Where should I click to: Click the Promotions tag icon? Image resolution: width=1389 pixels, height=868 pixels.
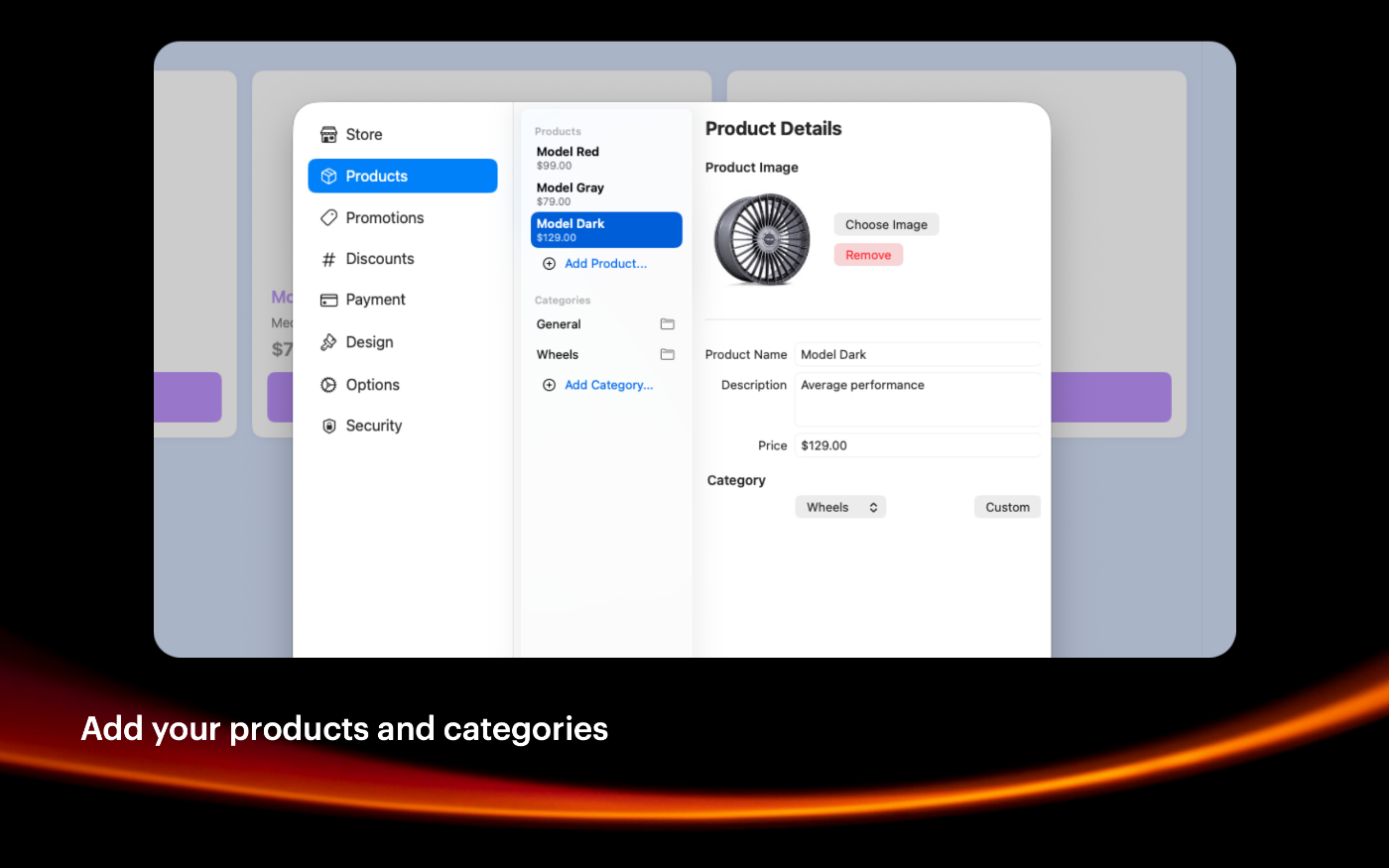(x=328, y=217)
